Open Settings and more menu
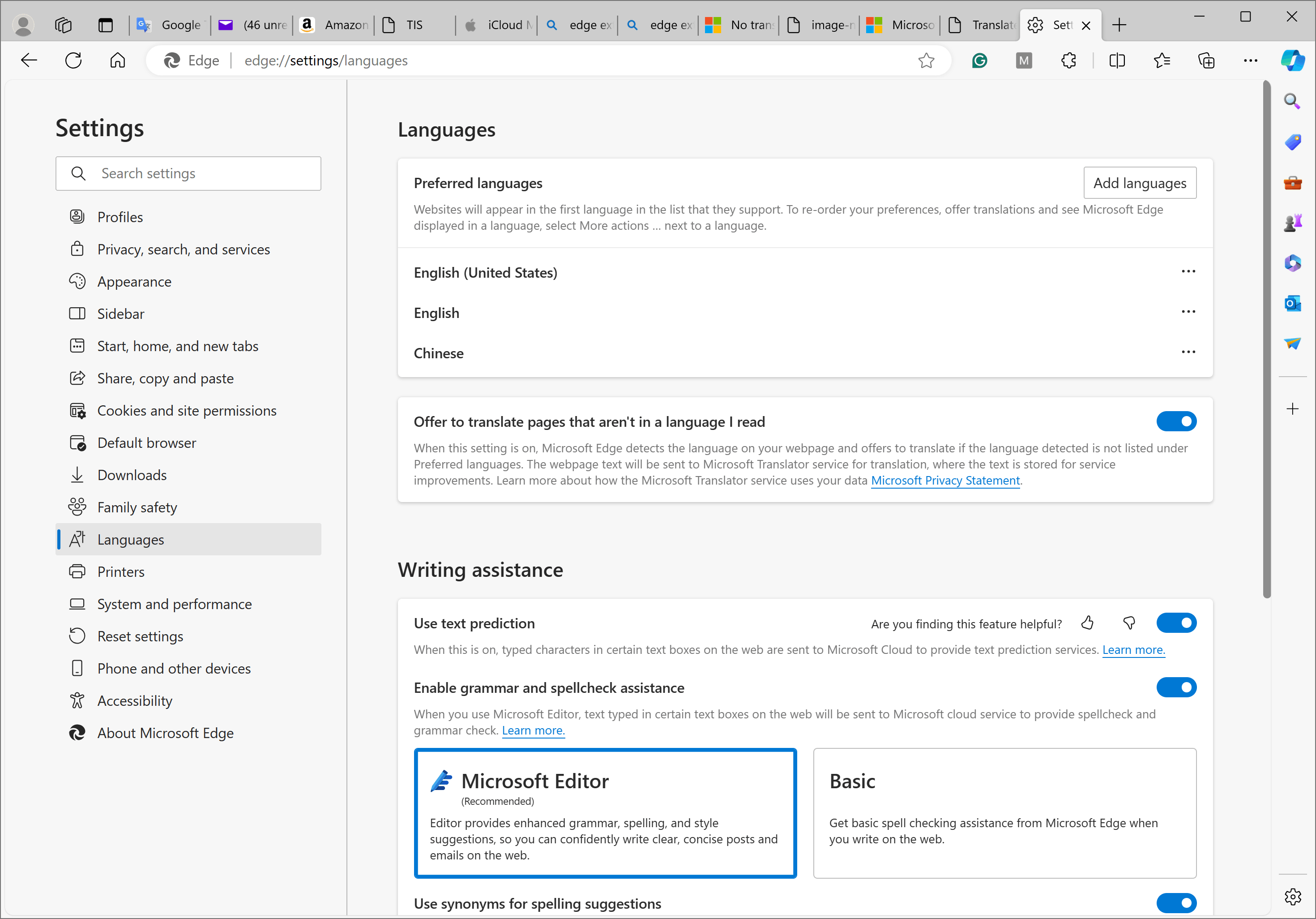Image resolution: width=1316 pixels, height=919 pixels. pos(1250,60)
